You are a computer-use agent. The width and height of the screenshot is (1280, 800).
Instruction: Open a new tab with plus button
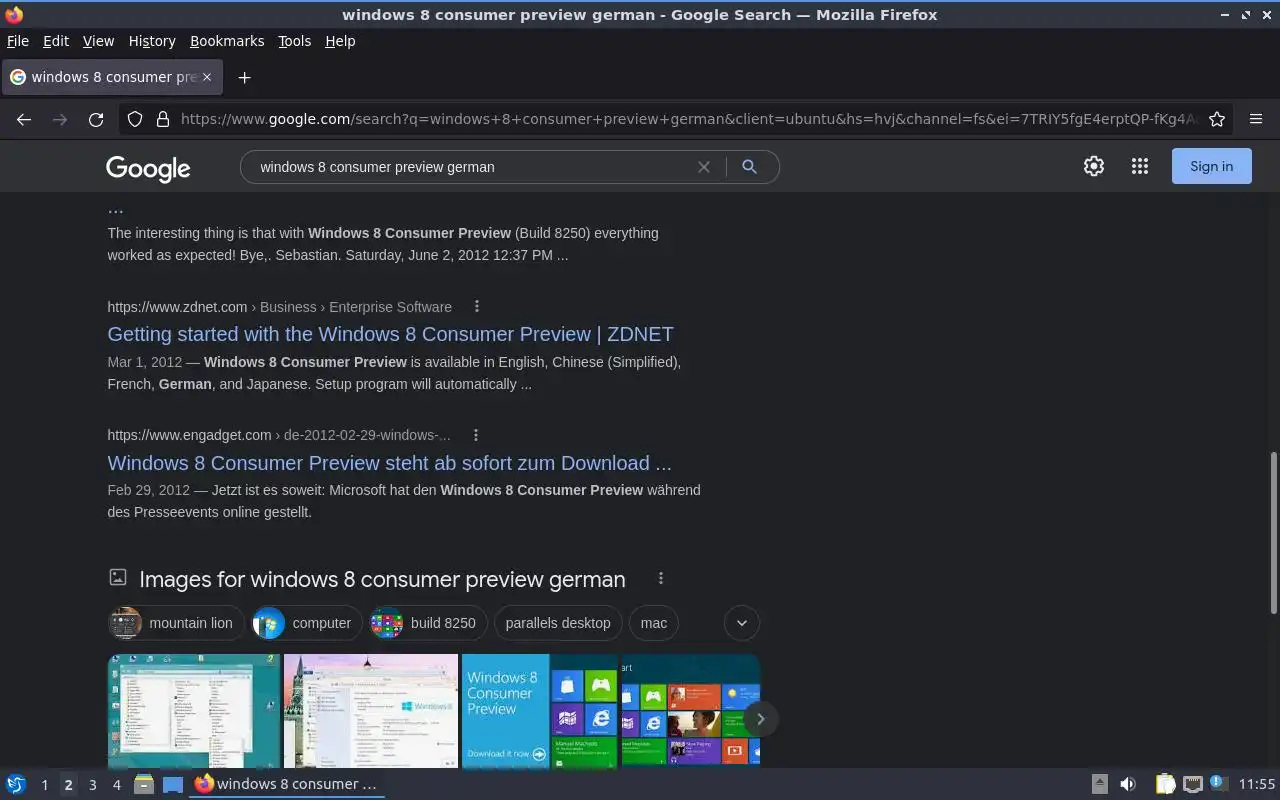click(244, 77)
